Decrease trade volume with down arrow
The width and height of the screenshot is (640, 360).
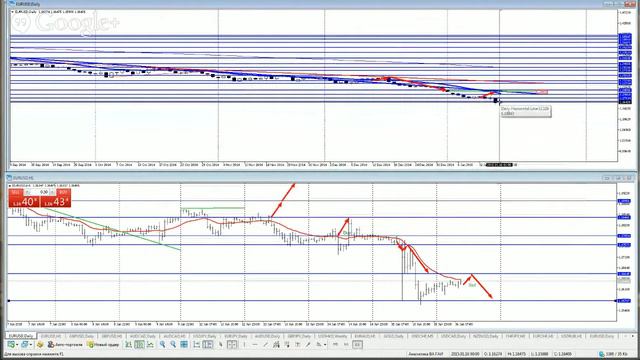click(x=27, y=192)
